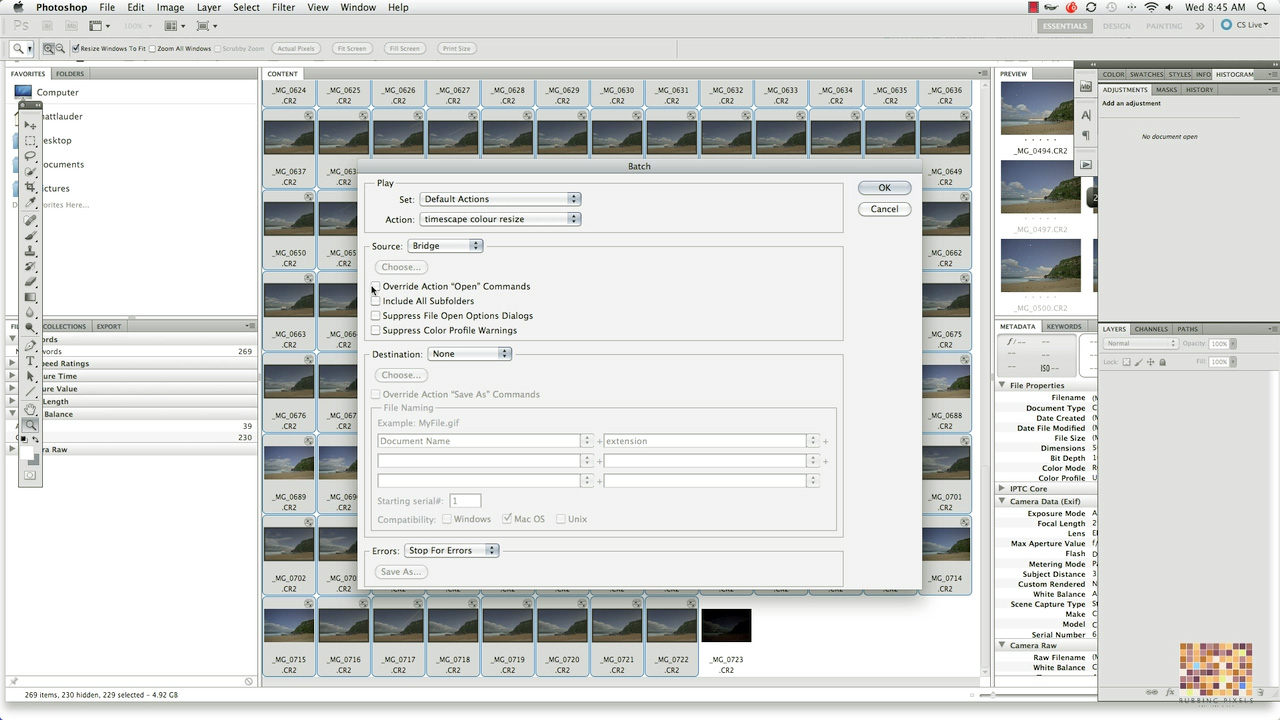Open the Filter menu
Screen dimensions: 1280x720
(x=283, y=7)
